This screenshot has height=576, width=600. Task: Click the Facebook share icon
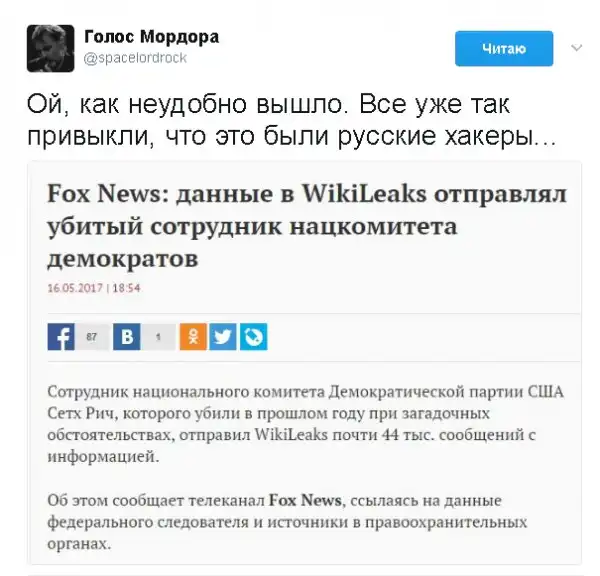pyautogui.click(x=61, y=337)
